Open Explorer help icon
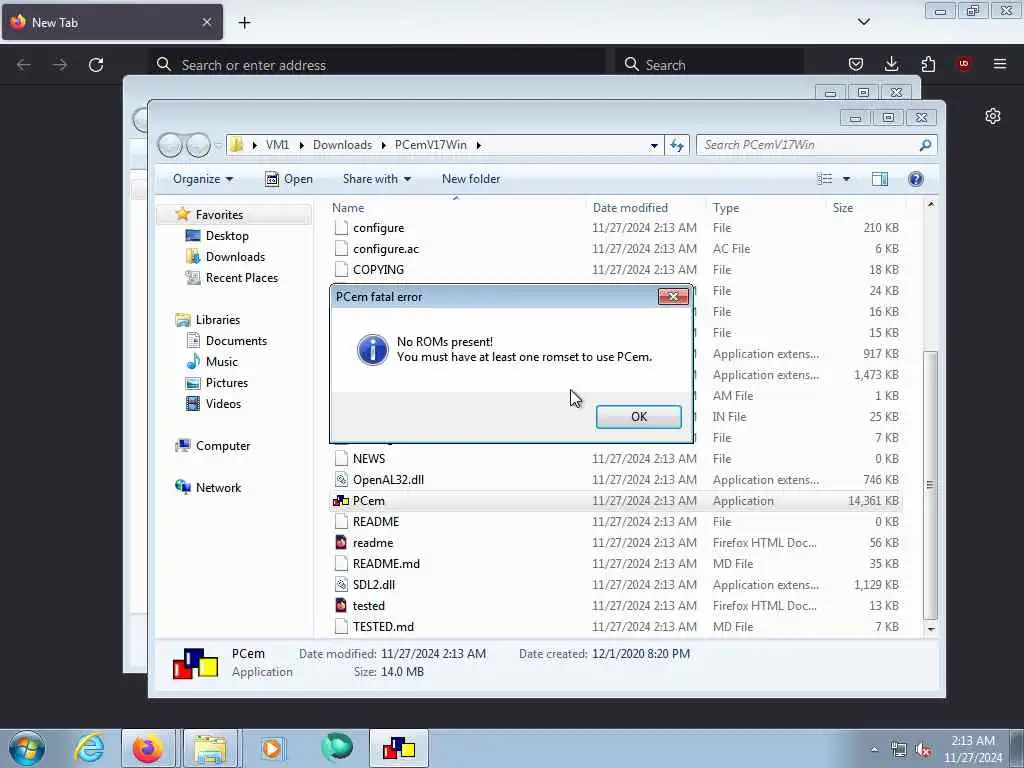This screenshot has height=768, width=1024. pyautogui.click(x=916, y=179)
